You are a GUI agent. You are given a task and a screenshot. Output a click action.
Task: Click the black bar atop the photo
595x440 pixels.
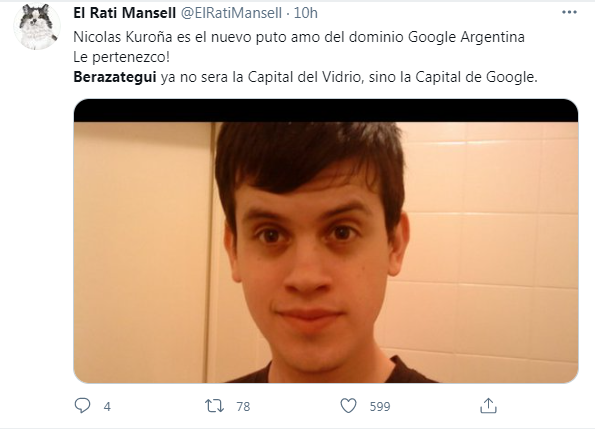326,110
